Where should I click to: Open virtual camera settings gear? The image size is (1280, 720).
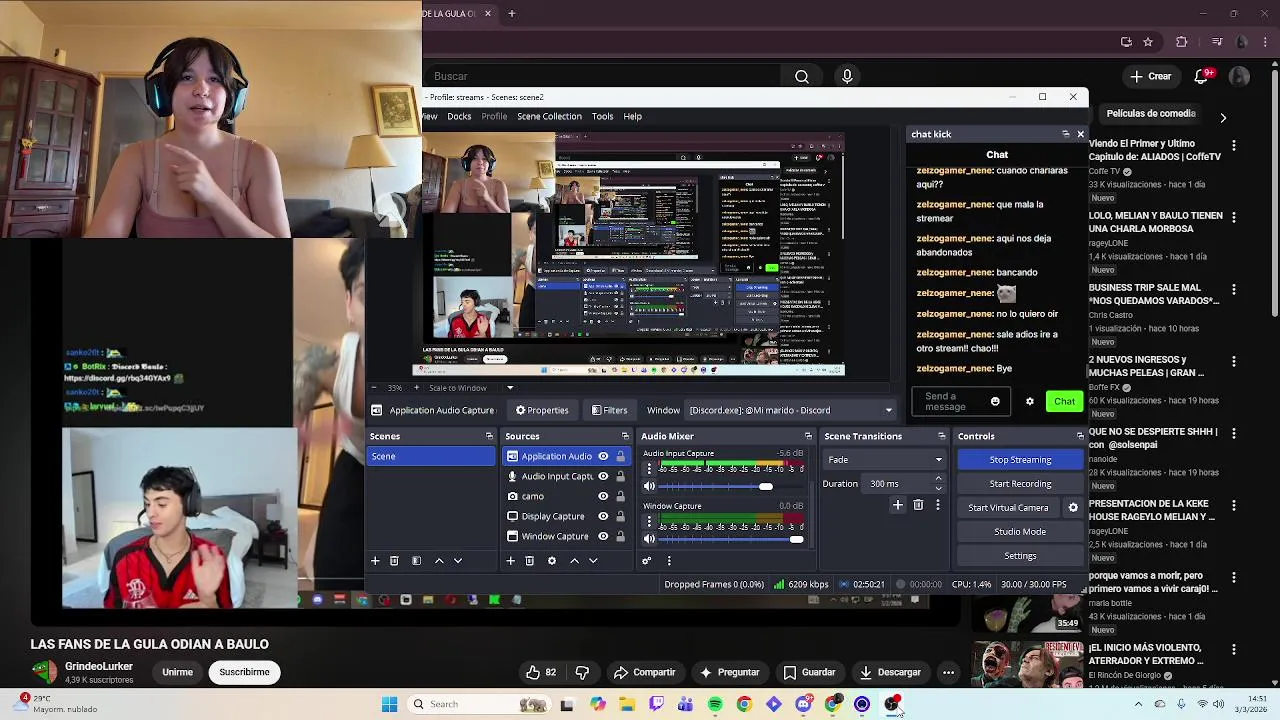[x=1073, y=508]
